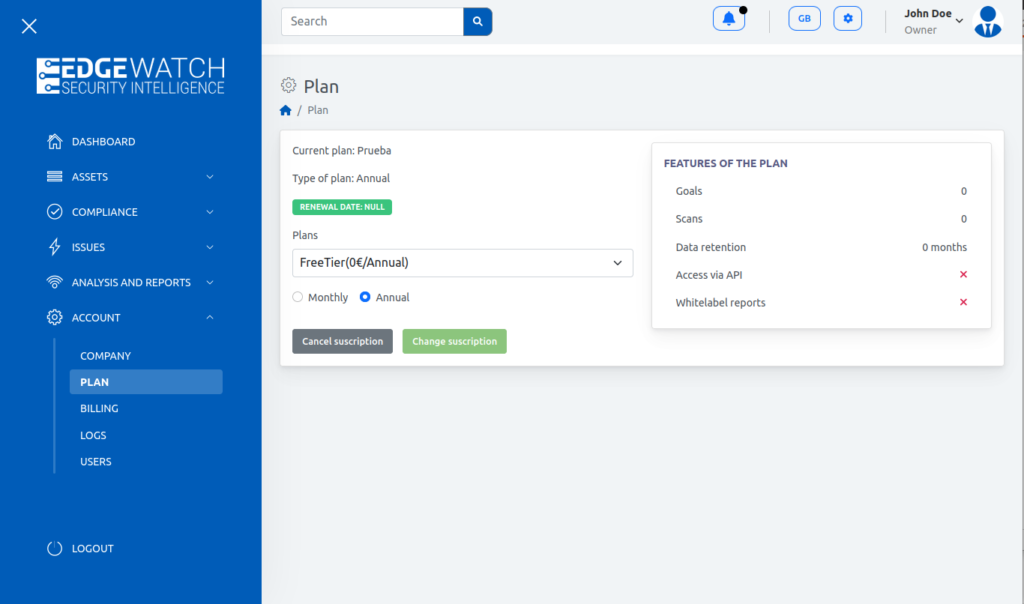1024x604 pixels.
Task: Open the notifications bell
Action: point(728,19)
